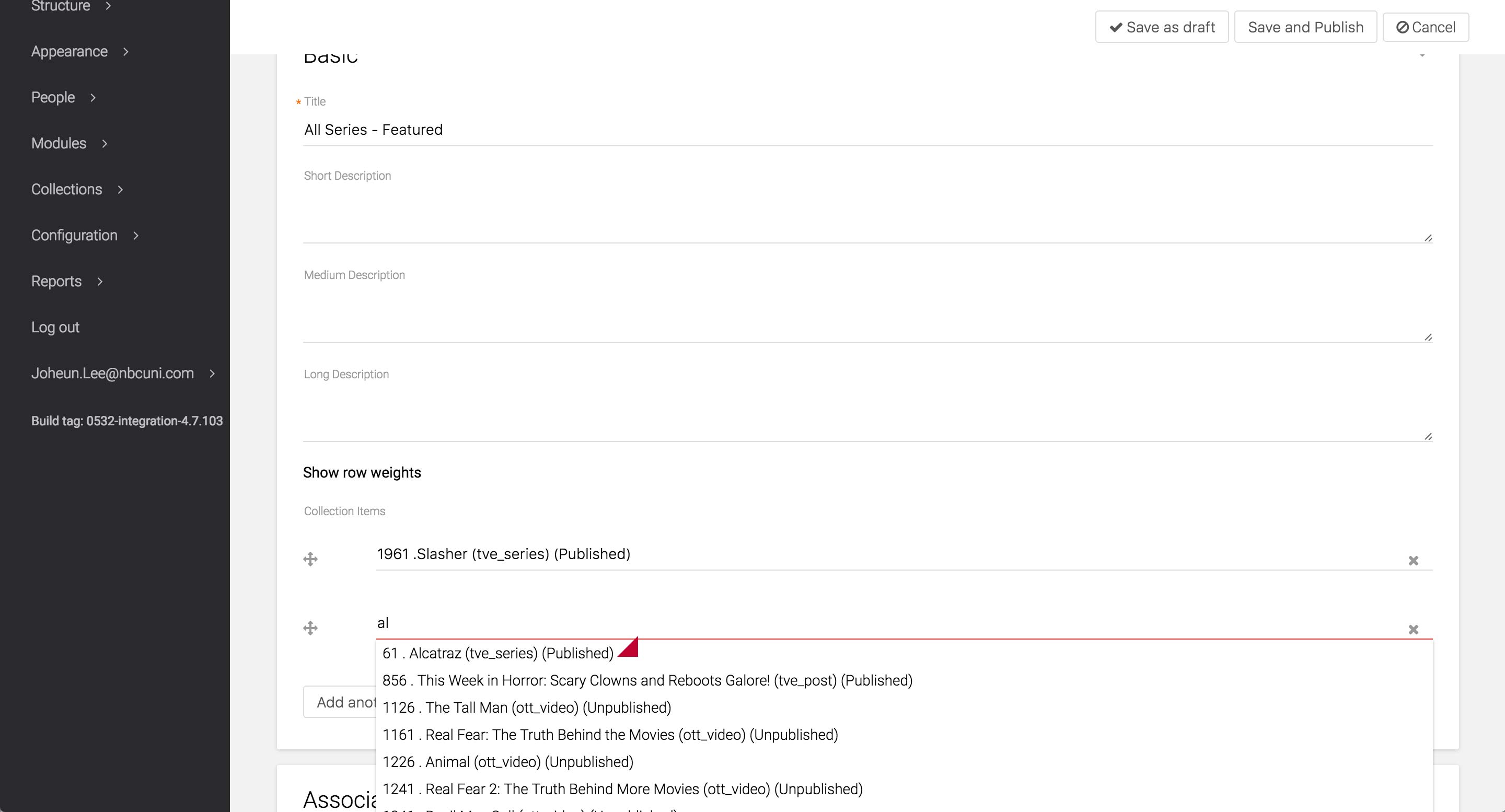Choose Animal (ott_video) from autocomplete list
Screen dimensions: 1505x812
(x=508, y=762)
